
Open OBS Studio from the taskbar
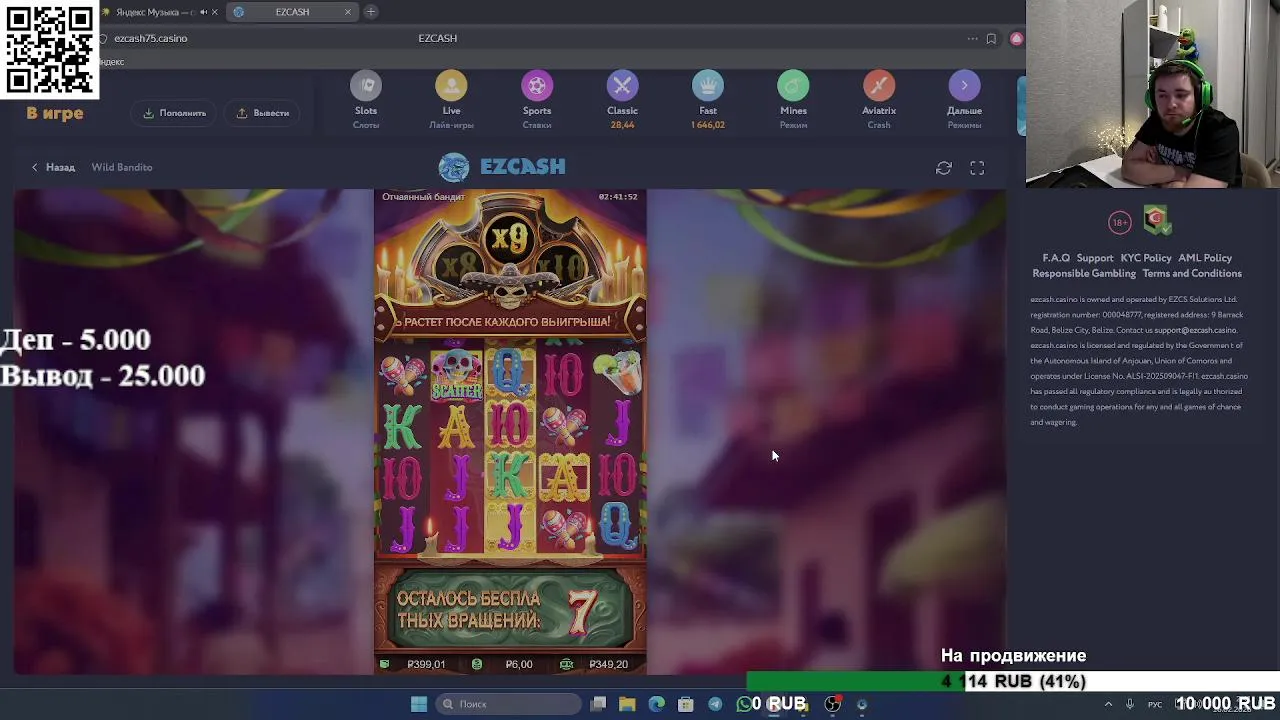832,704
